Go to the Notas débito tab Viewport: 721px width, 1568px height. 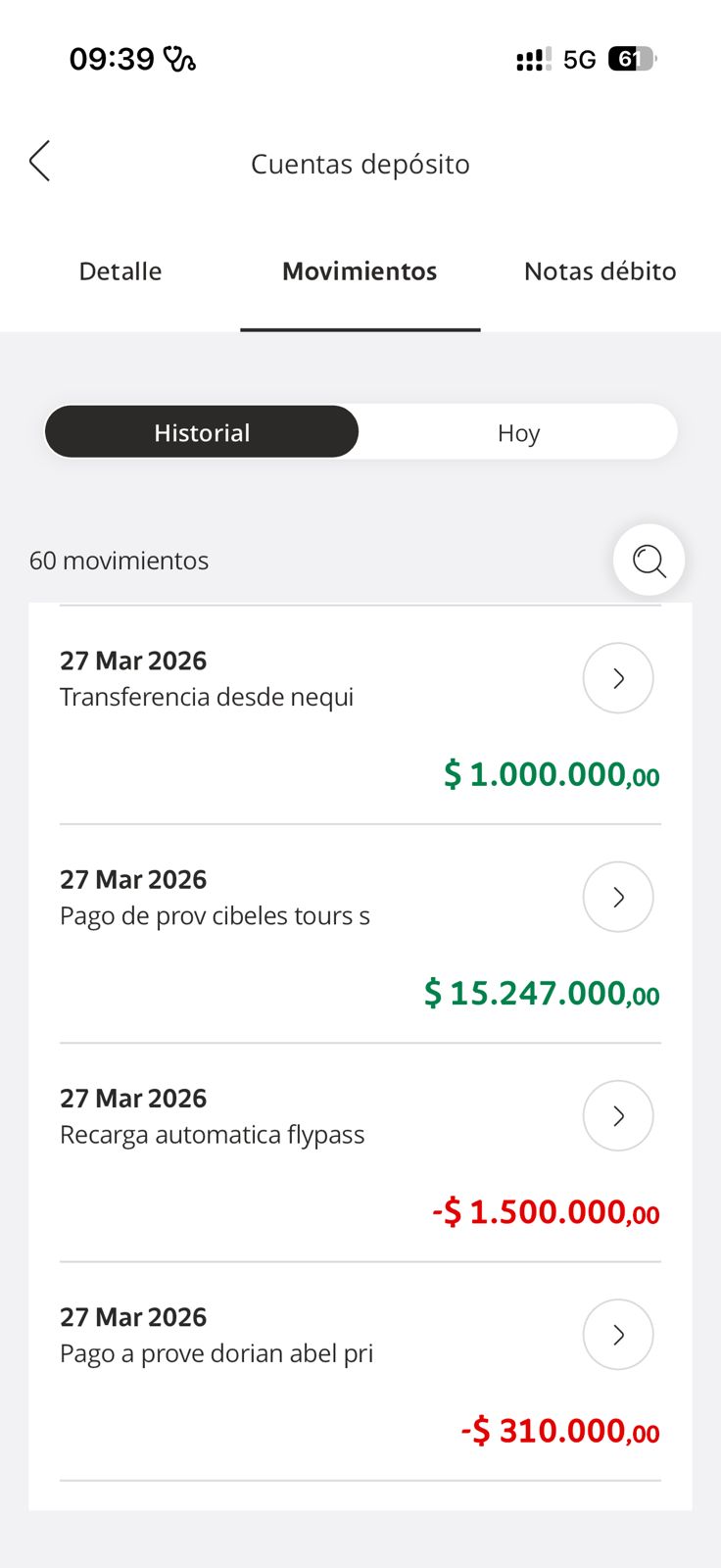(600, 271)
